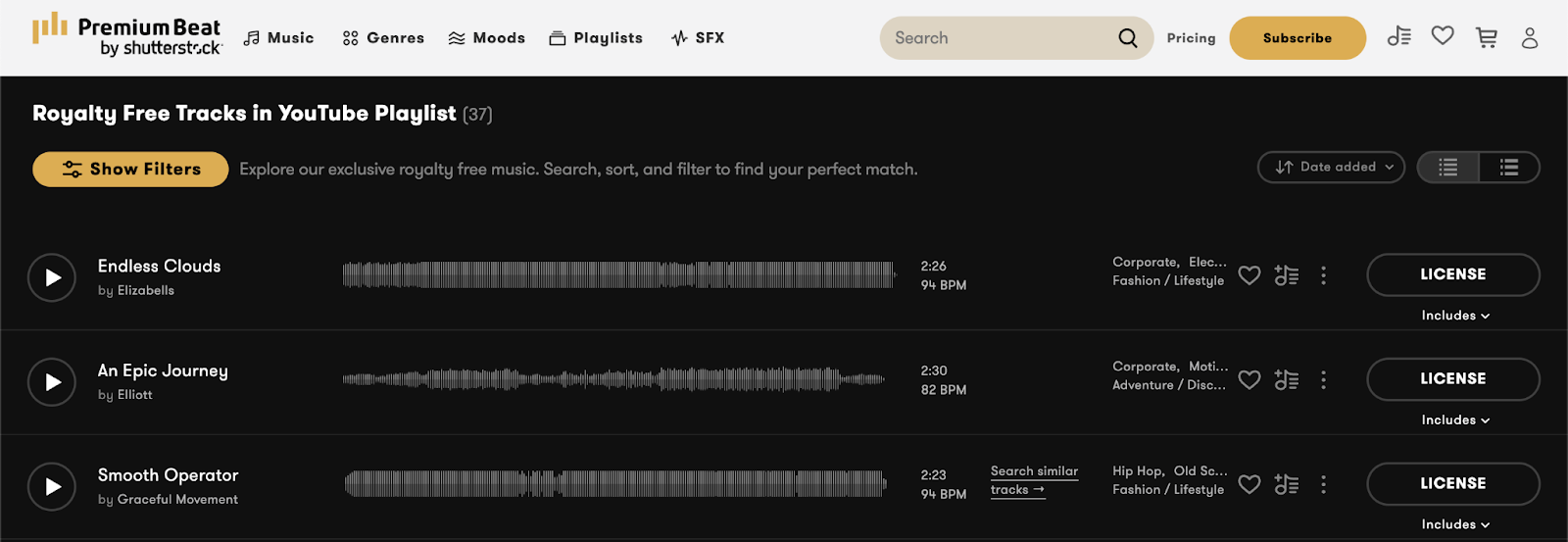1568x542 pixels.
Task: Open the playlist queue icon in header
Action: pos(1399,37)
